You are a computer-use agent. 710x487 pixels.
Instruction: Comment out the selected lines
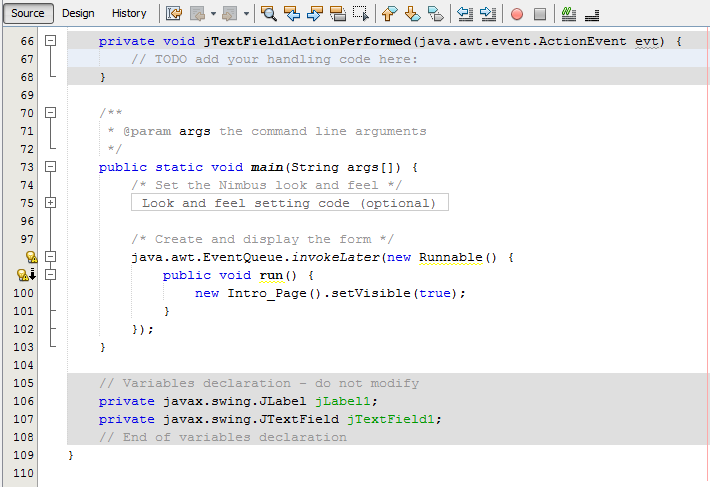tap(569, 14)
